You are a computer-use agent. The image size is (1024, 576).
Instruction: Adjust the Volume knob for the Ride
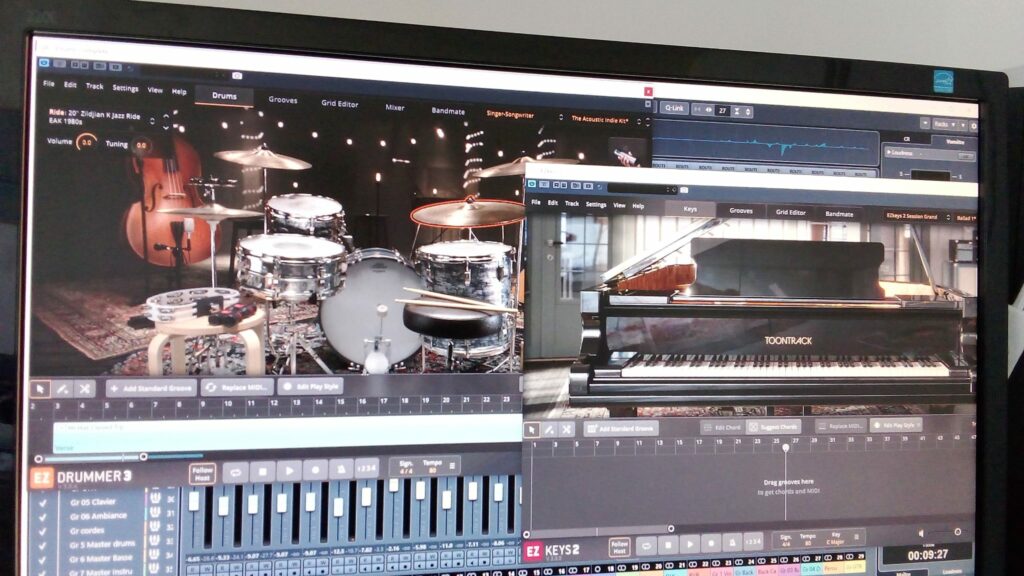pyautogui.click(x=86, y=142)
